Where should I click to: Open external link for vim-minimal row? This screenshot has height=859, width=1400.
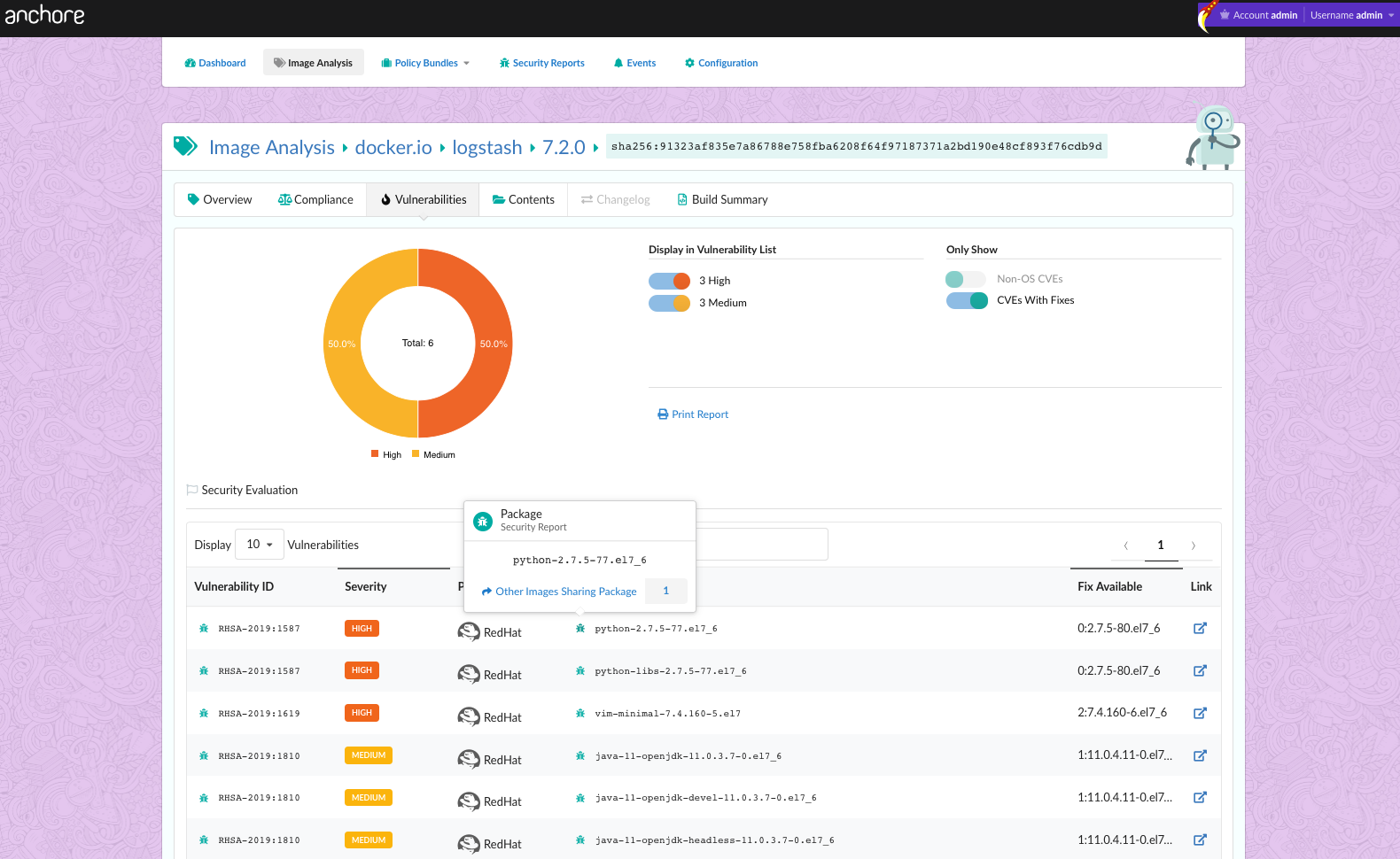tap(1200, 714)
